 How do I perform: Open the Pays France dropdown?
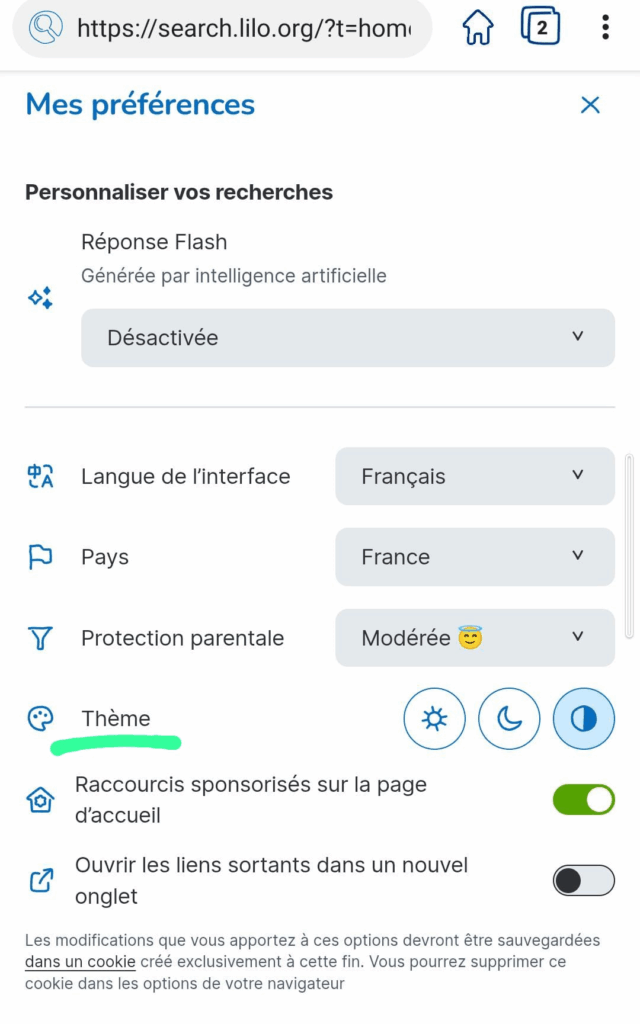point(474,557)
